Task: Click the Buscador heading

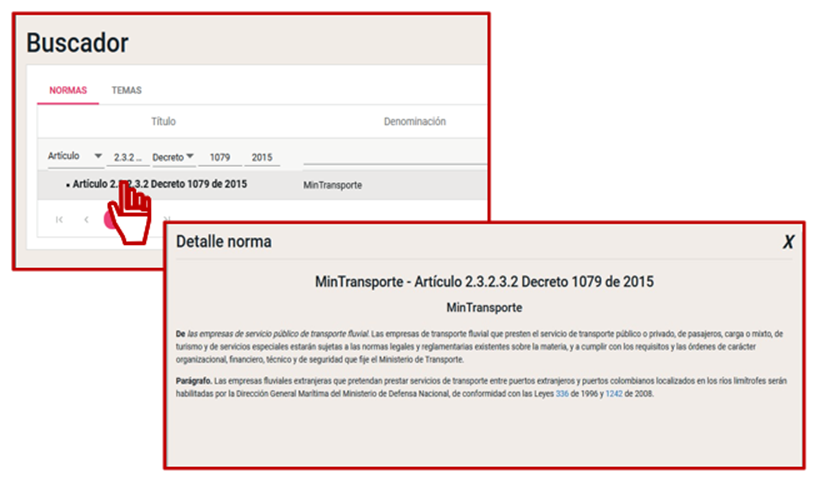Action: (x=77, y=43)
